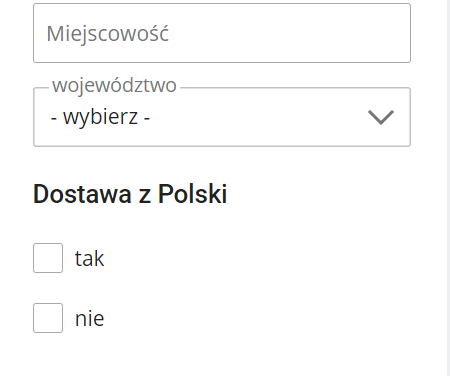Tick the "nie" box under Dostawa z Polski

48,318
